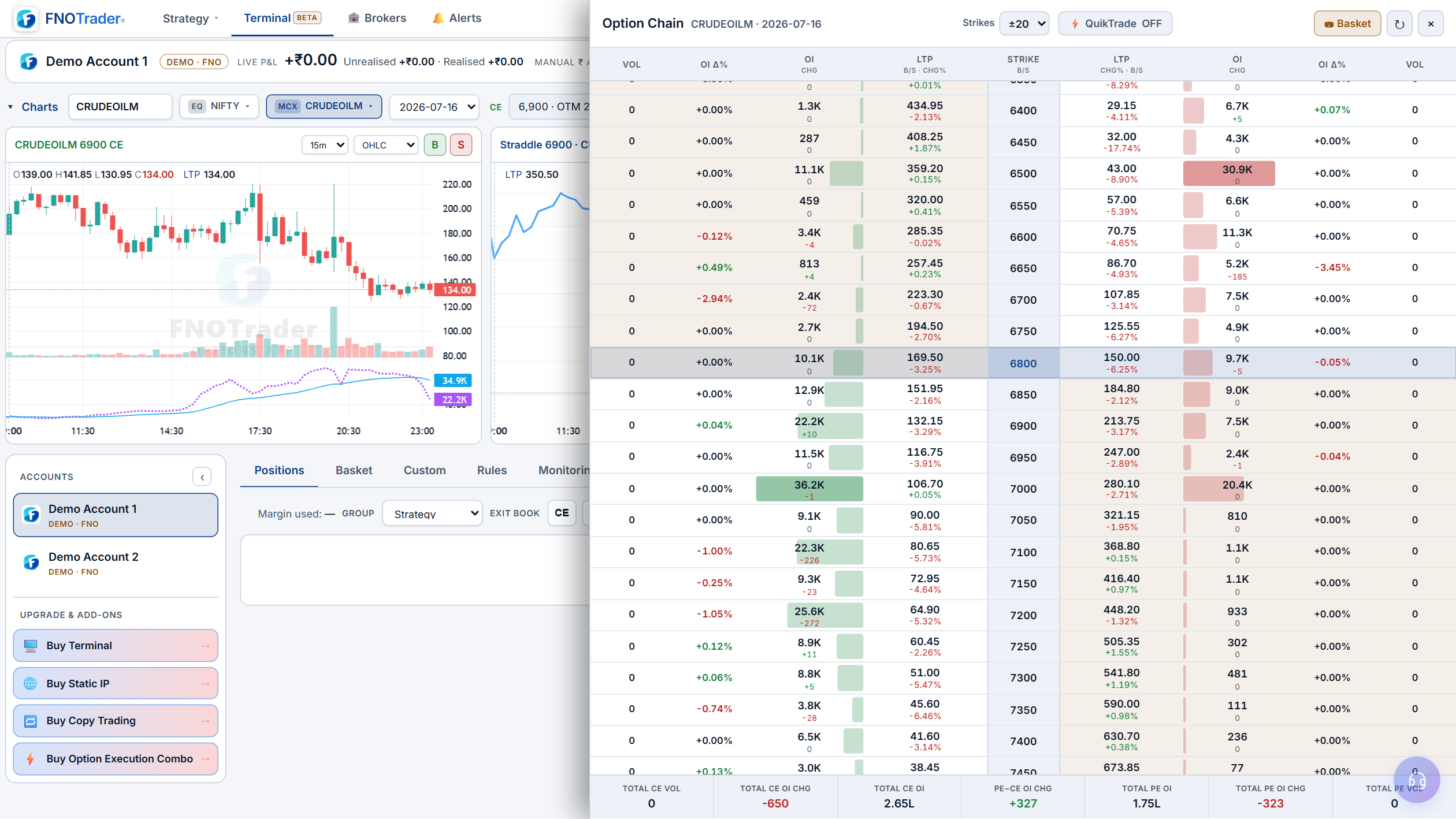Screen dimensions: 1456x819
Task: Click the CRUDEOILM 6900 CE chart title
Action: tap(69, 145)
